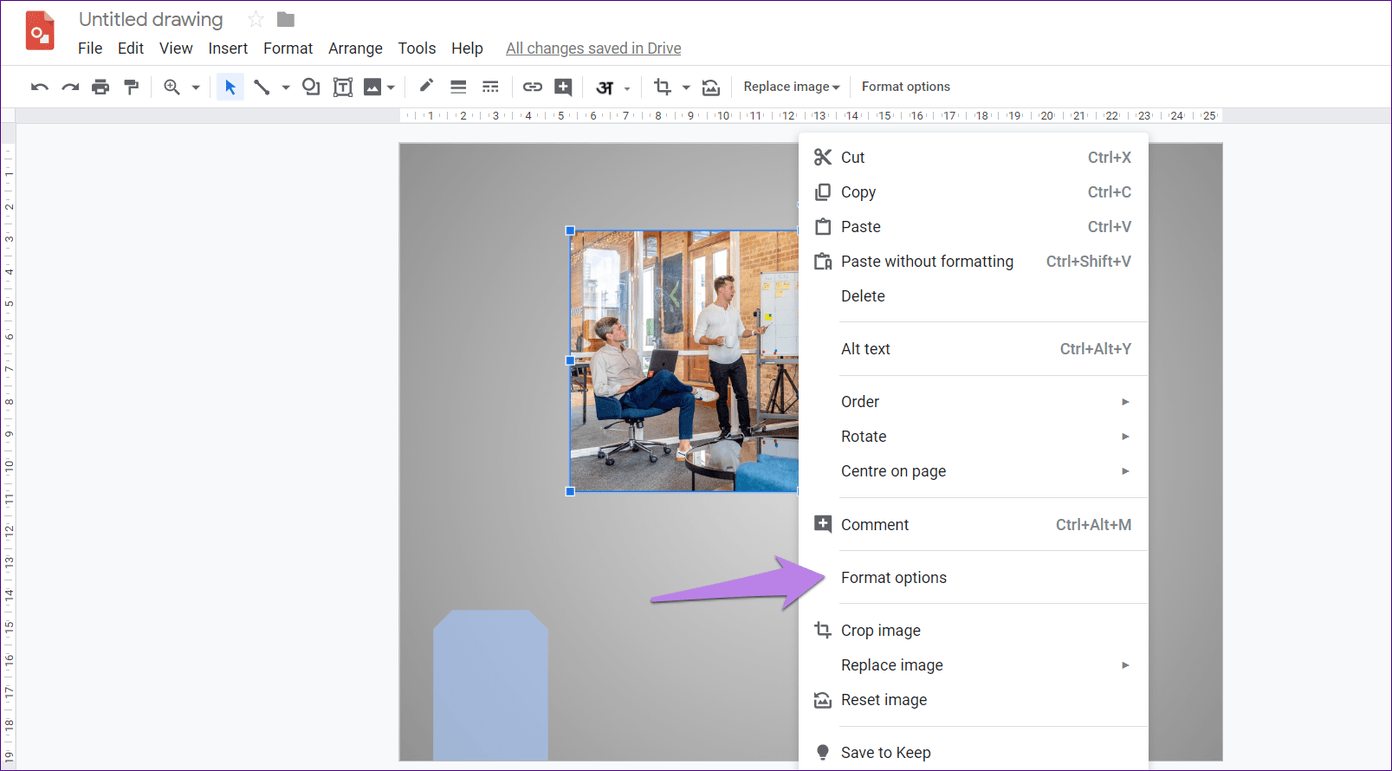Open the Replace image toolbar dropdown

(x=791, y=87)
